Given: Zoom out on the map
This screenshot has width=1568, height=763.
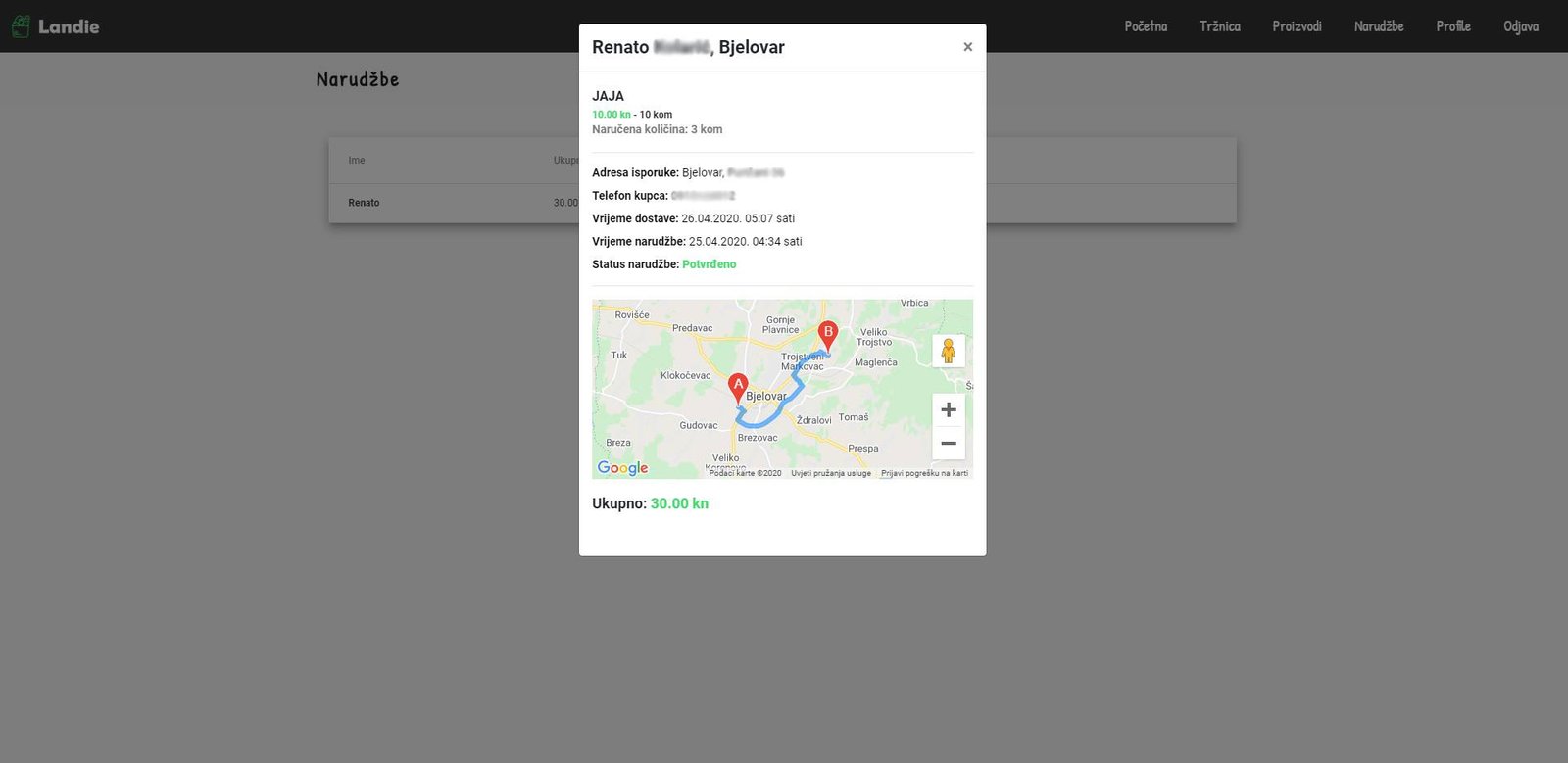Looking at the screenshot, I should [948, 444].
